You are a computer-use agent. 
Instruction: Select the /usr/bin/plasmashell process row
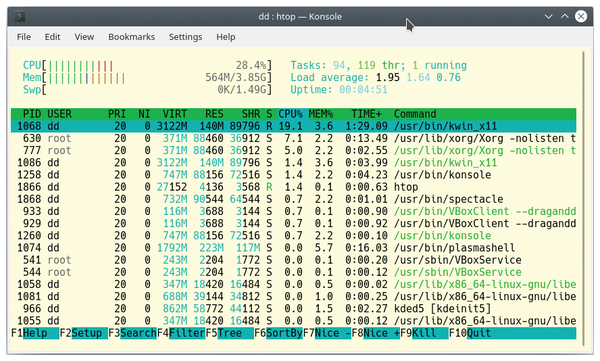point(293,248)
